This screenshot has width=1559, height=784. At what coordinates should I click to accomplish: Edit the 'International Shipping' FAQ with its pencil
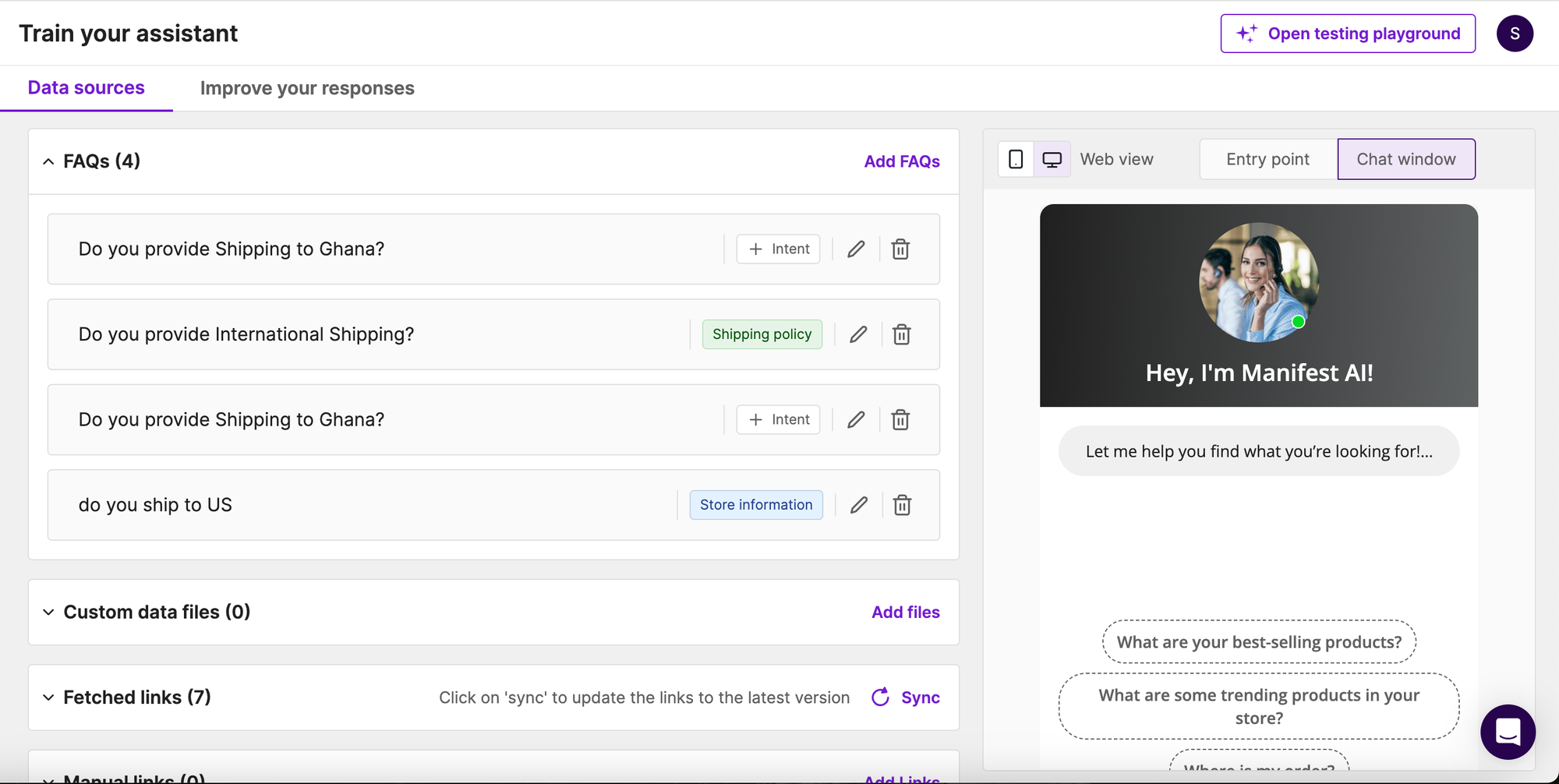click(x=858, y=334)
